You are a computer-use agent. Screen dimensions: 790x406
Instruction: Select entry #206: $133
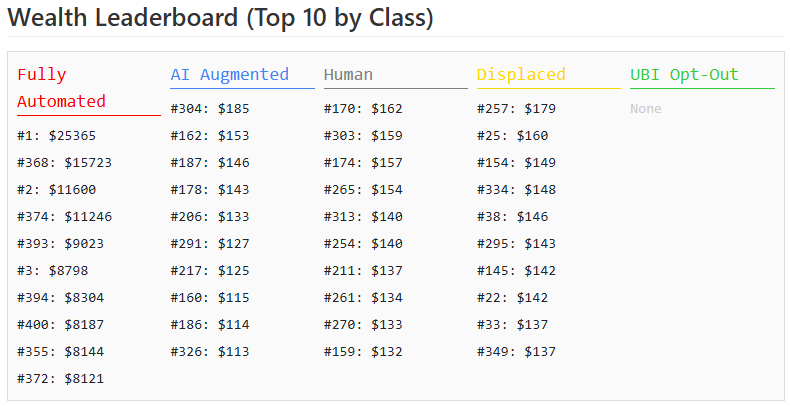pos(210,217)
